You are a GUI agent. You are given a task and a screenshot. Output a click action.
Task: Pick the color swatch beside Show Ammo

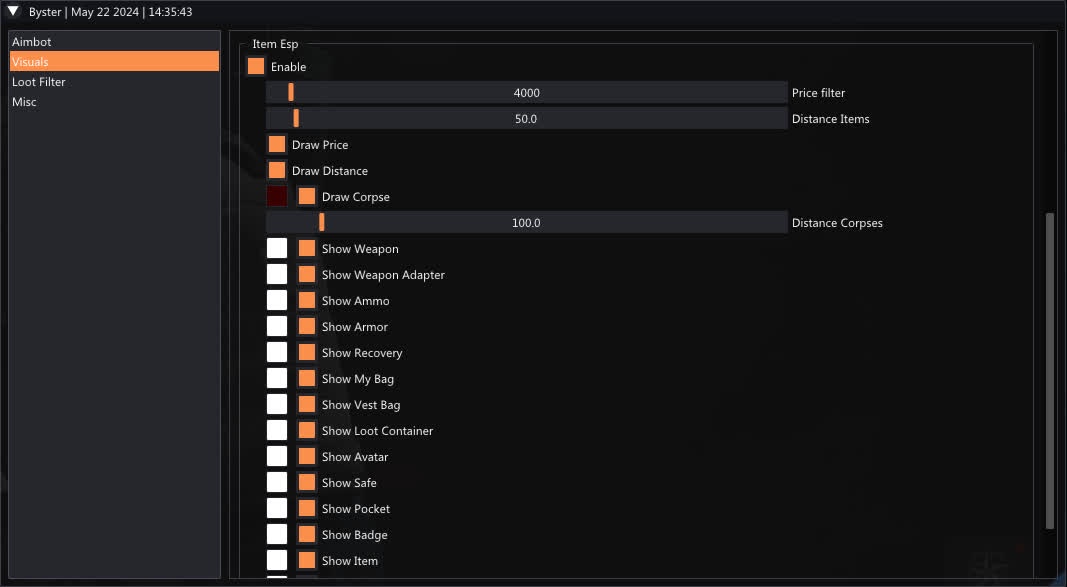pos(277,301)
